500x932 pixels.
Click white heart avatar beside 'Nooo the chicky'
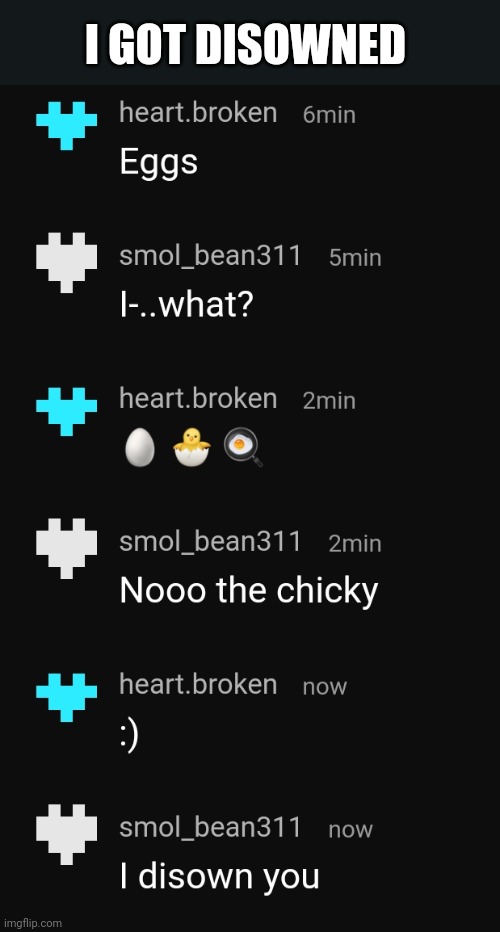click(x=67, y=548)
